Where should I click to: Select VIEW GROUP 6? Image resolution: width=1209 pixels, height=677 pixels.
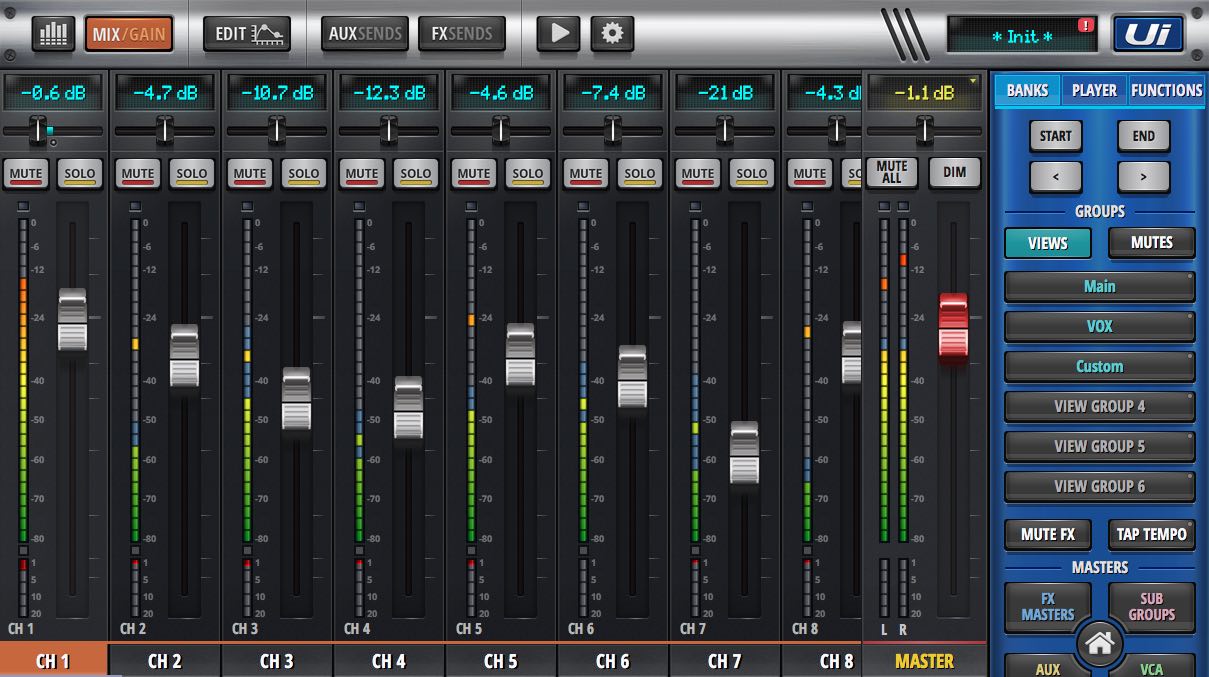click(1100, 486)
